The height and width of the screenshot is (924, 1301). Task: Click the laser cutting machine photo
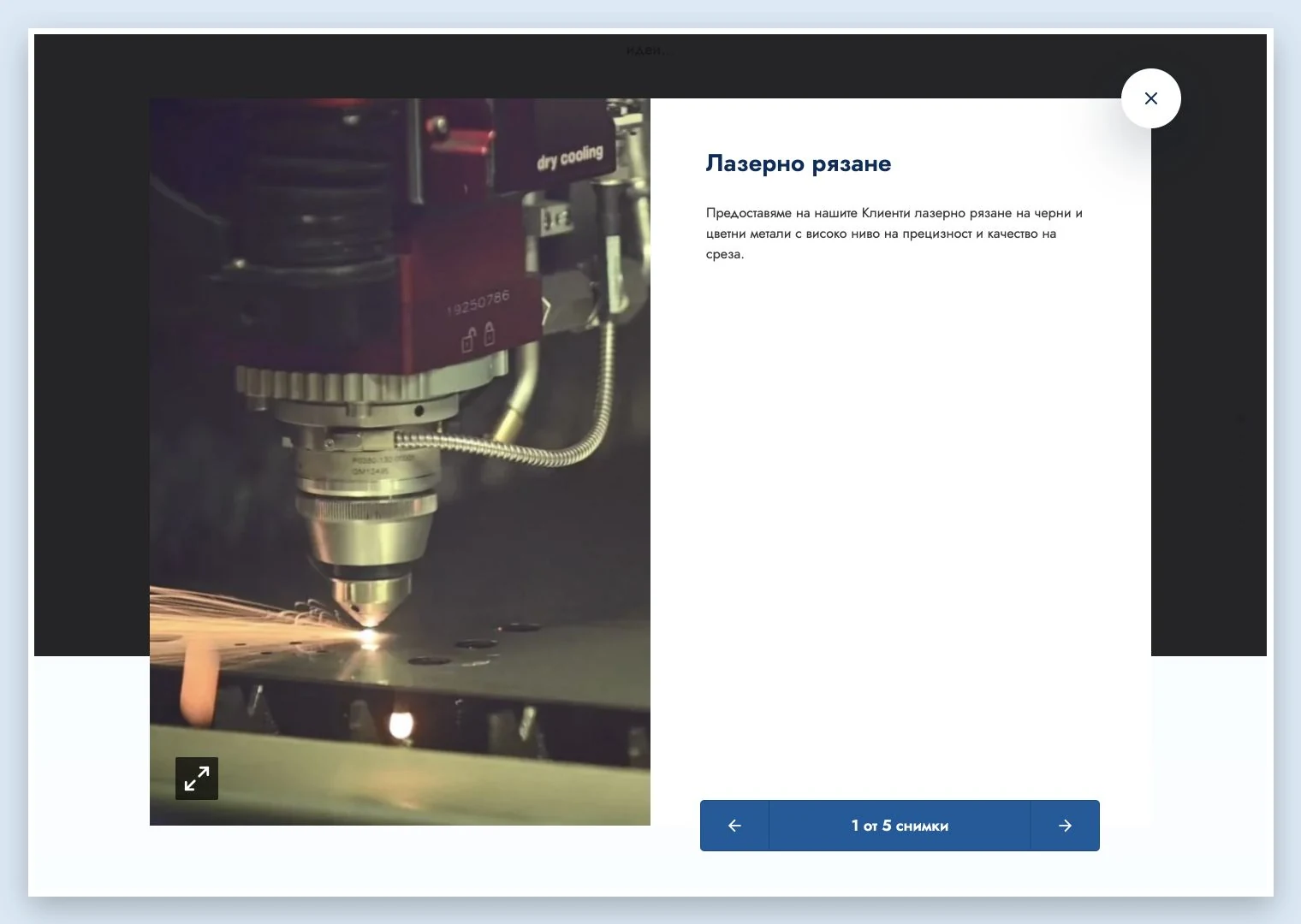point(400,462)
